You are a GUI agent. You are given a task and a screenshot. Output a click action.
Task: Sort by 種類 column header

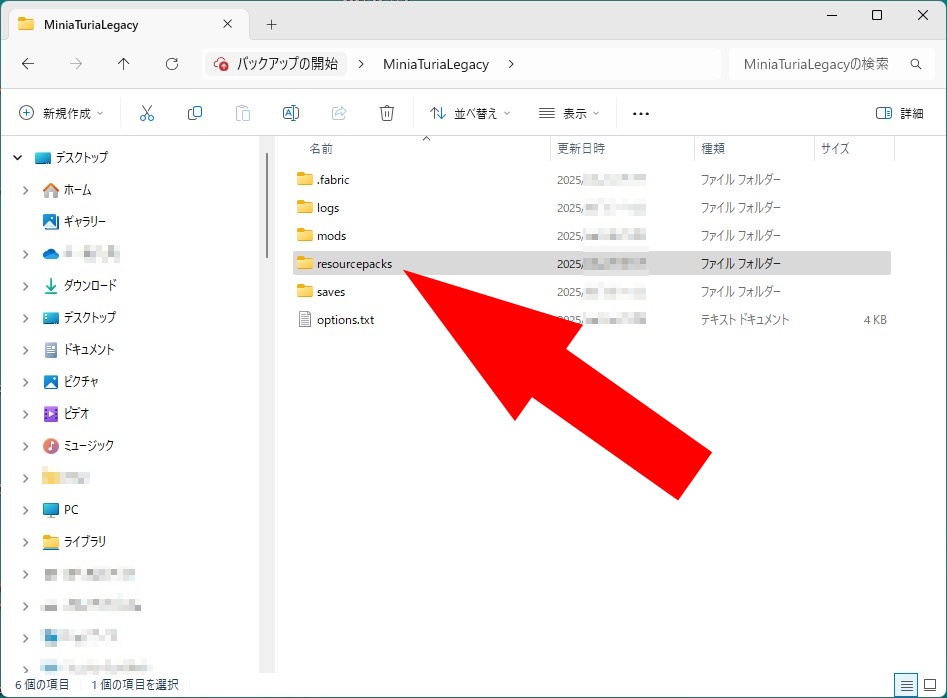713,149
